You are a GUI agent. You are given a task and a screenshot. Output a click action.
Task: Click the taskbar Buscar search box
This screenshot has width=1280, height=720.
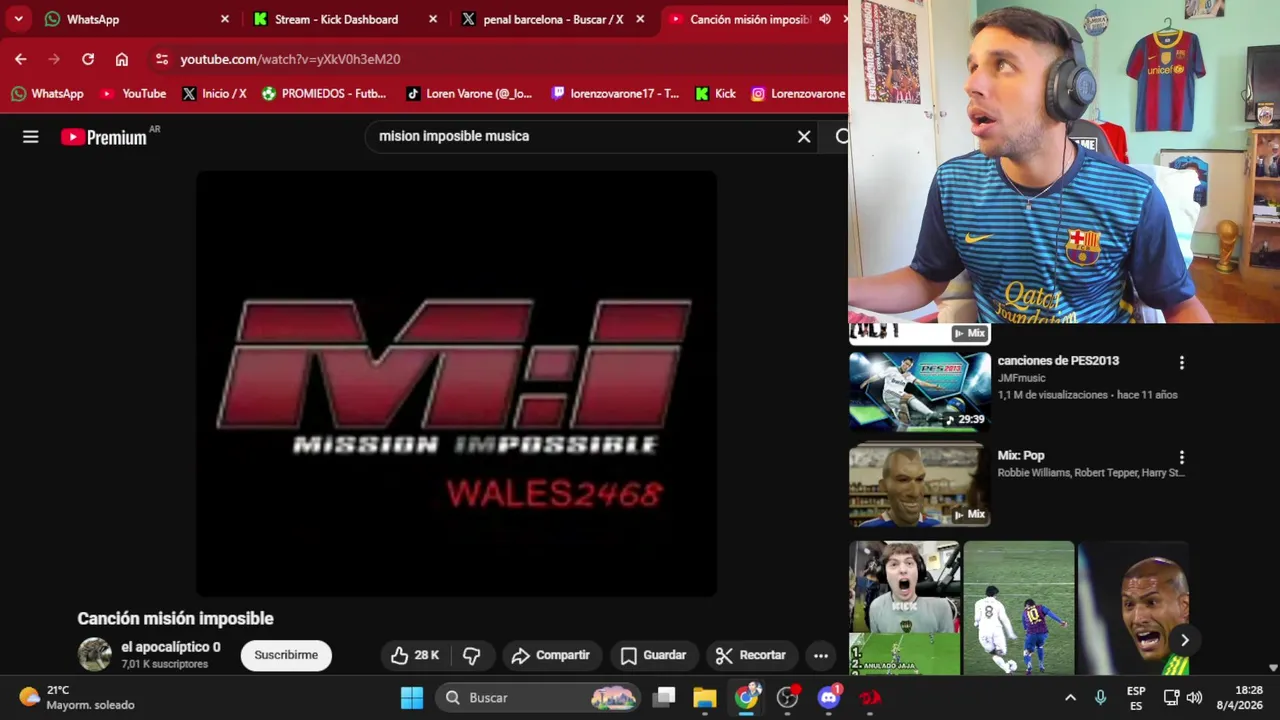point(540,698)
